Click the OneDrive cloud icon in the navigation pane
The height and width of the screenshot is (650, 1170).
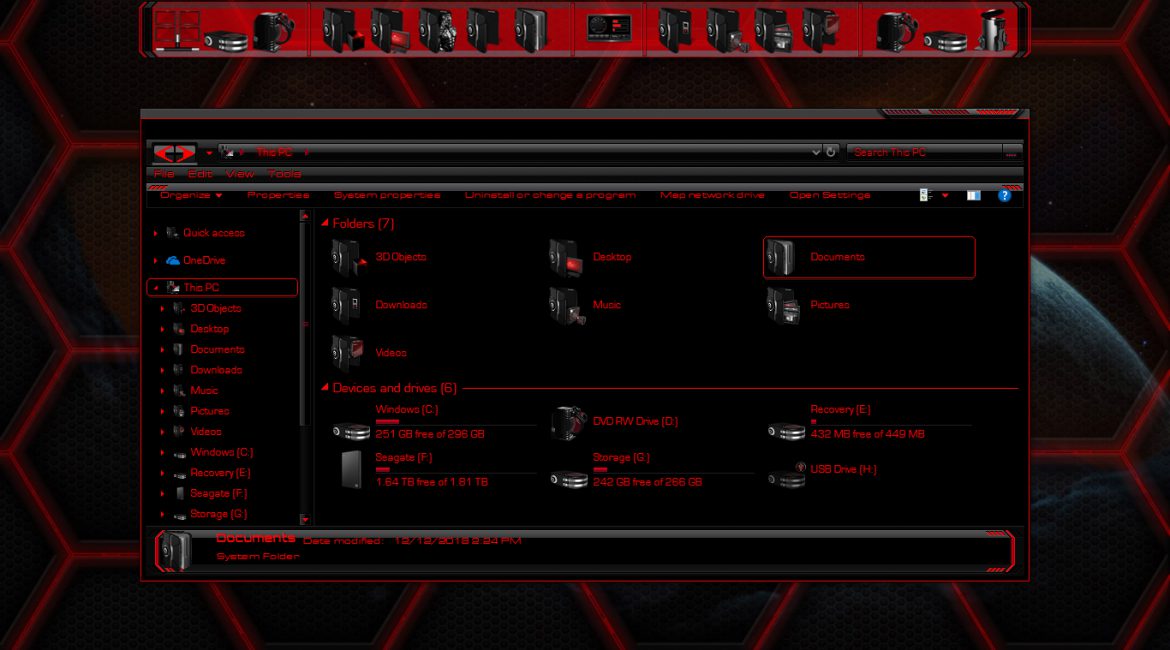[x=173, y=260]
